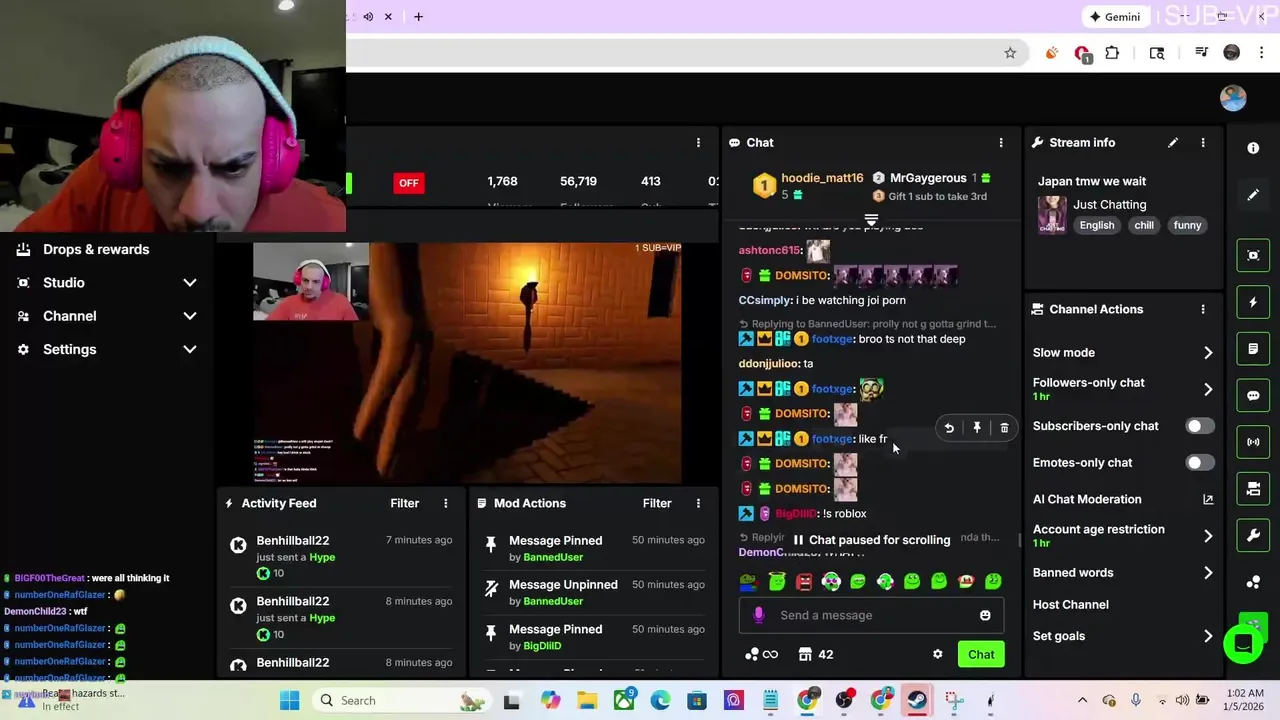Screen dimensions: 1280x720
Task: Open Slow mode options arrow
Action: (x=1208, y=353)
